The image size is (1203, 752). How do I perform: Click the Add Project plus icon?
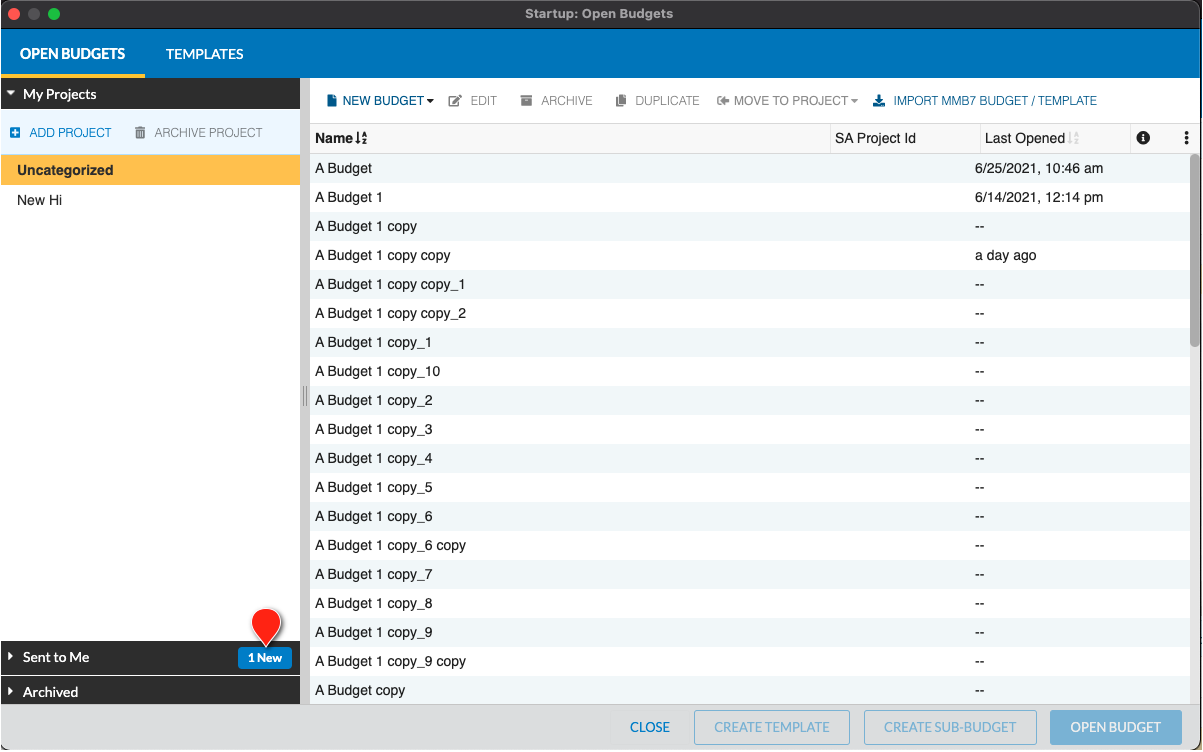point(15,132)
